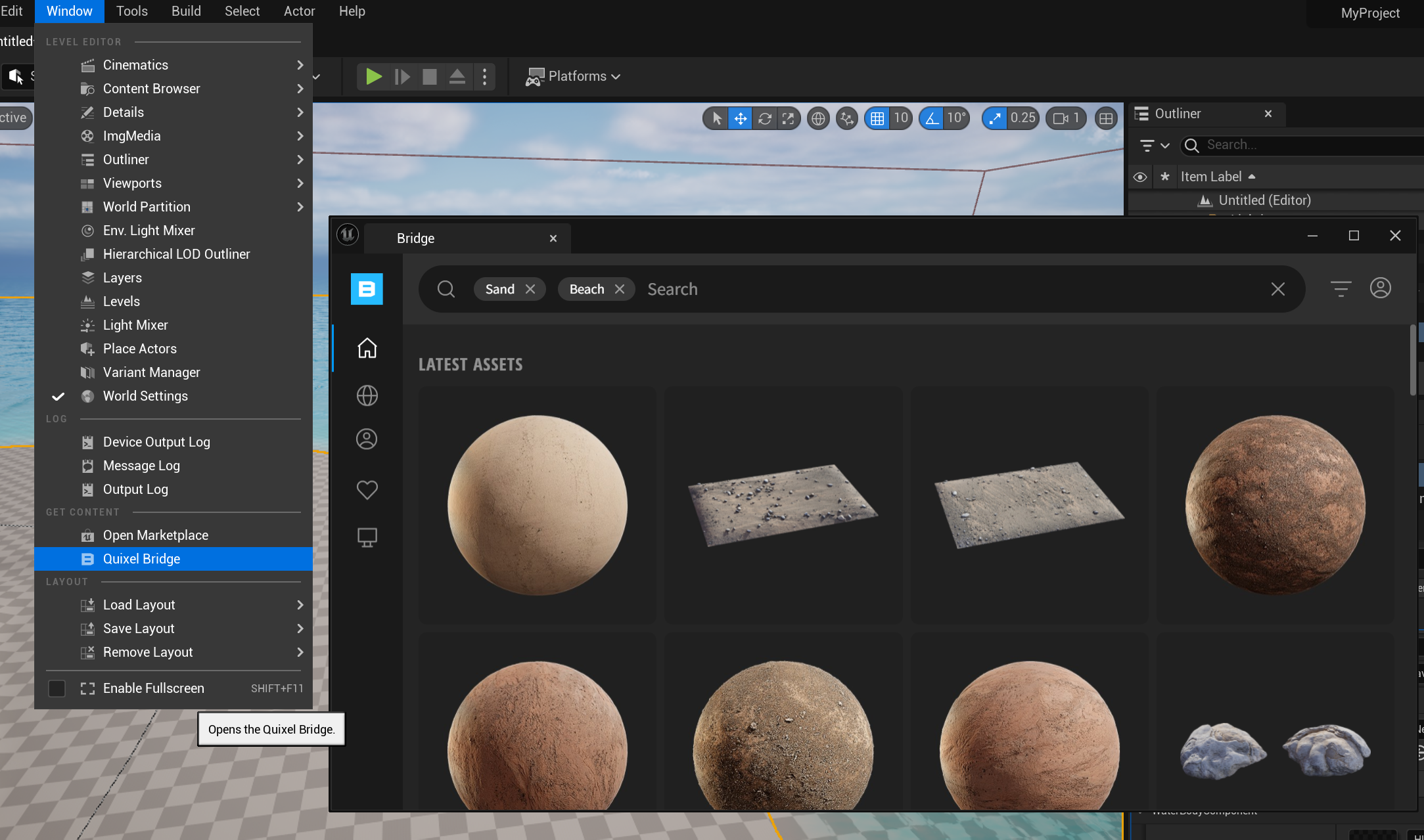Screen dimensions: 1424x840
Task: Select the translate/move tool icon
Action: coord(740,117)
